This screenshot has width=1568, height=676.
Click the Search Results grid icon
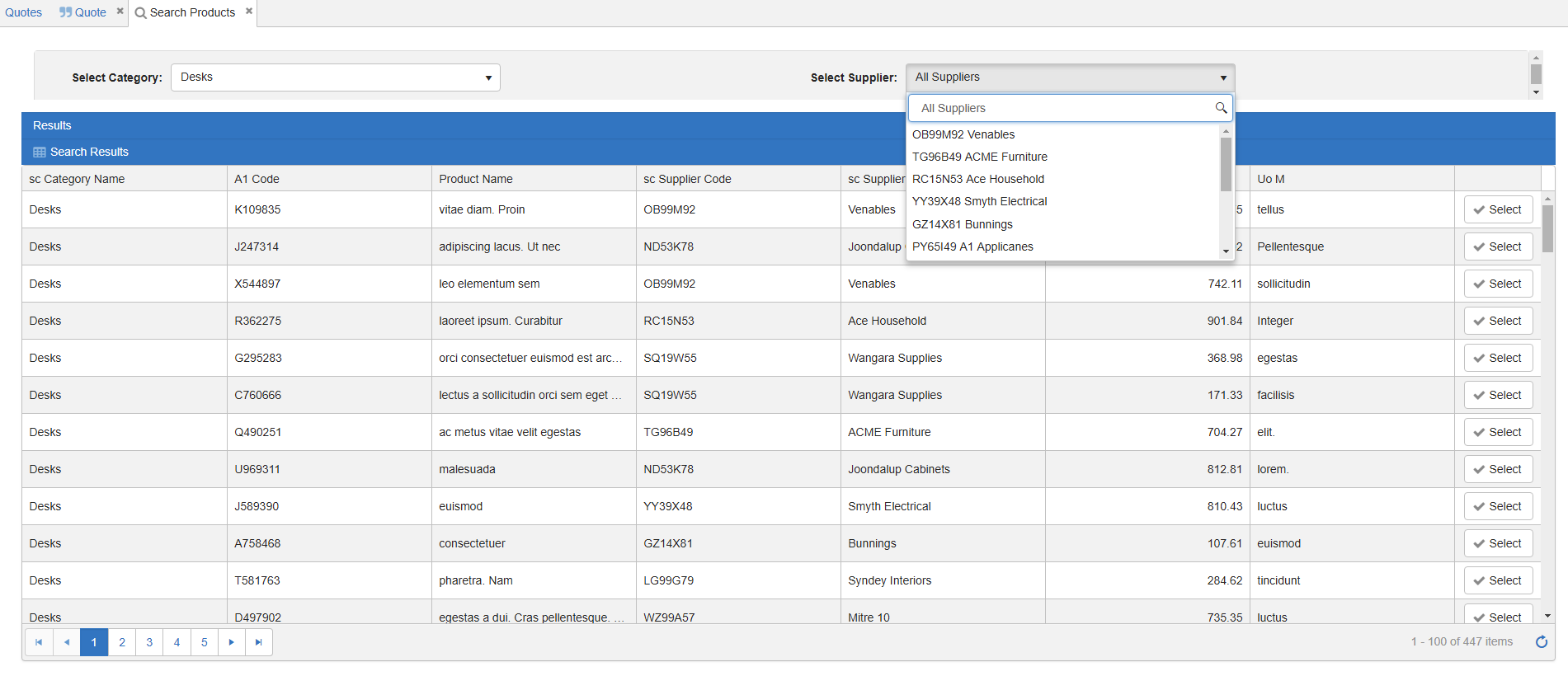click(40, 153)
